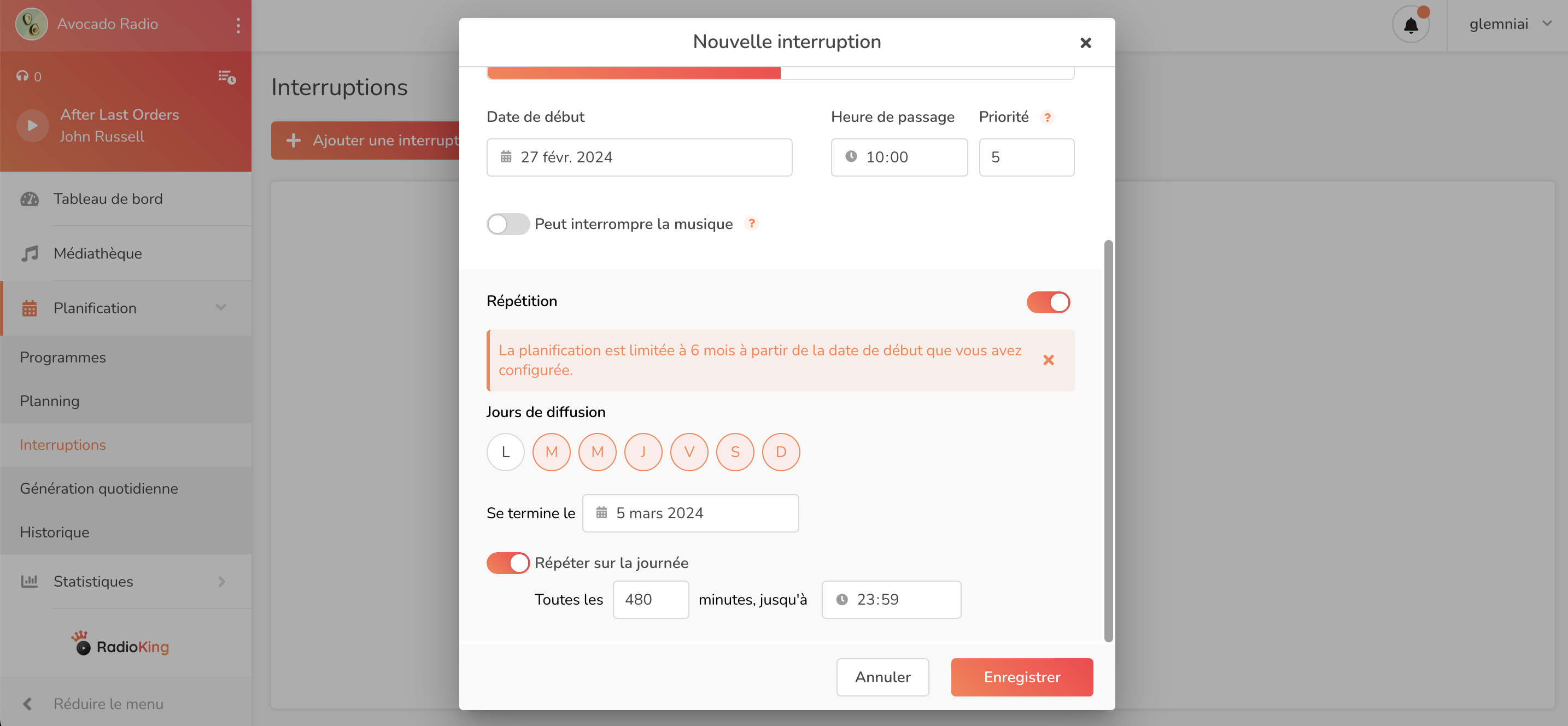
Task: Click the Avocado Radio logo avatar
Action: (31, 25)
